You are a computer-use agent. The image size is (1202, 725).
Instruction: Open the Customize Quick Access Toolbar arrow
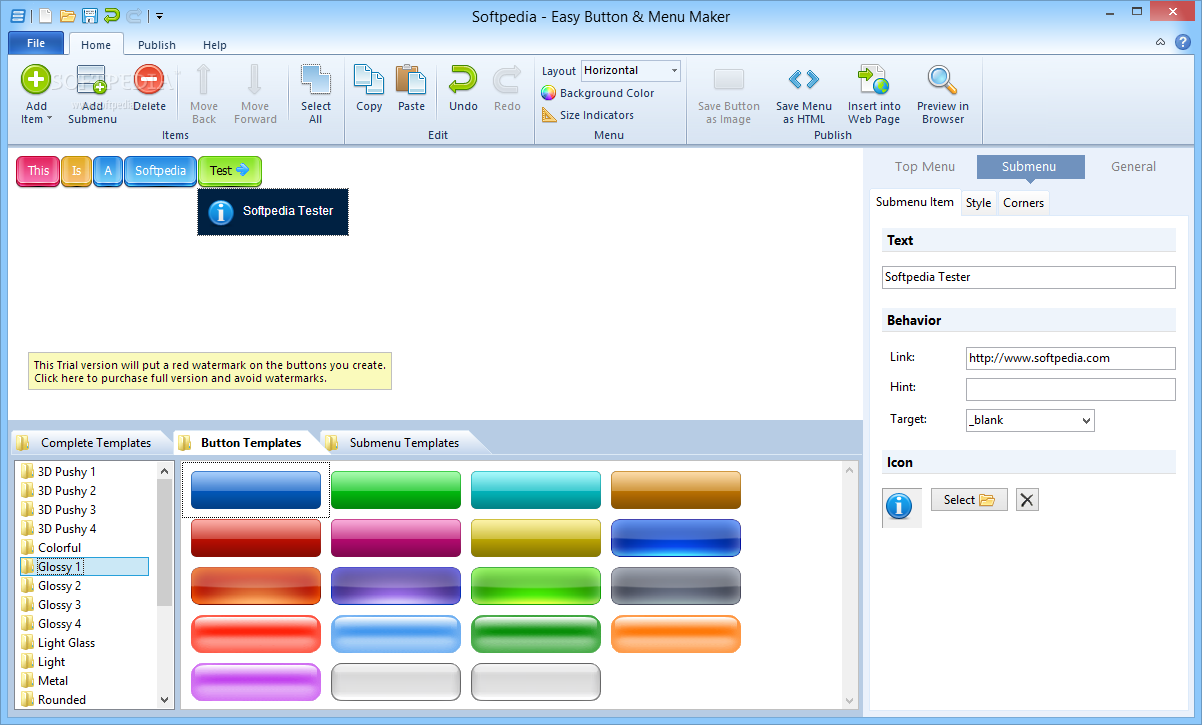click(159, 16)
